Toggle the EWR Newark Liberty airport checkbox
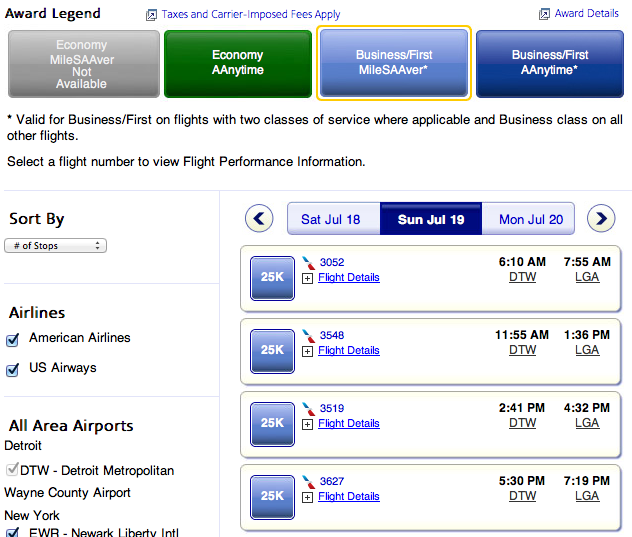This screenshot has height=537, width=632. [x=12, y=533]
